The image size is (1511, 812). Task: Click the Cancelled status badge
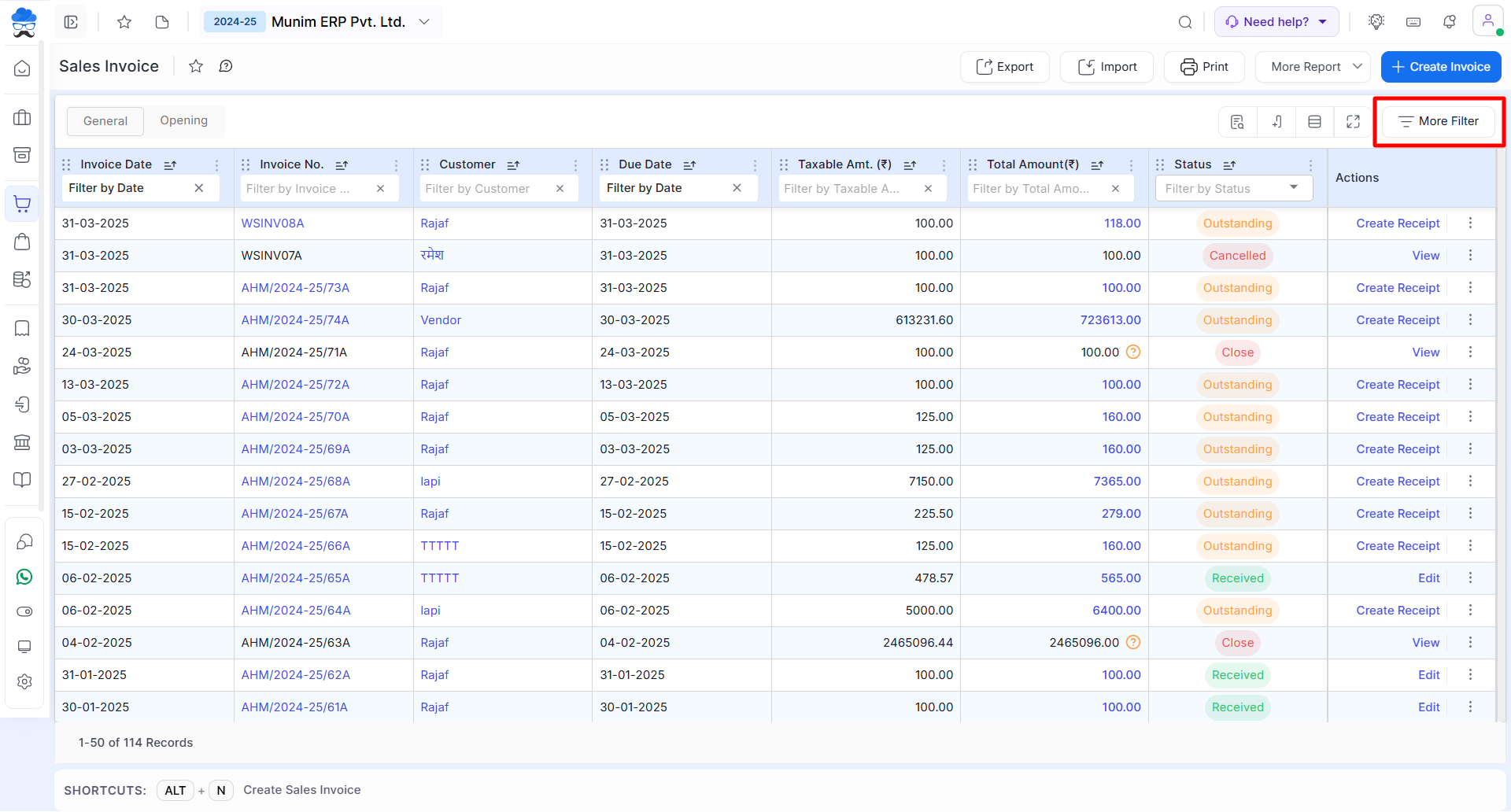point(1237,256)
